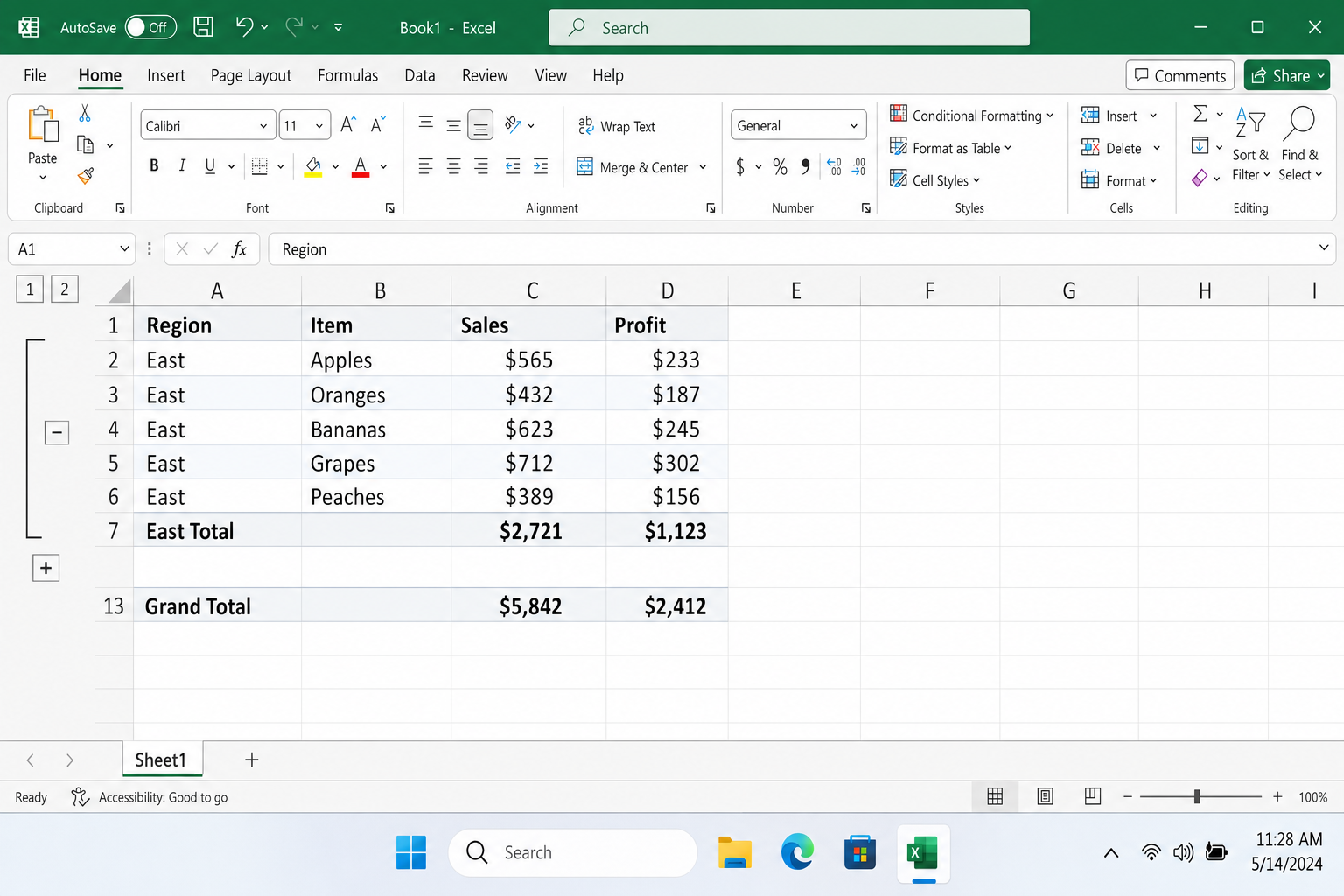Collapse the East group with minus button

57,431
